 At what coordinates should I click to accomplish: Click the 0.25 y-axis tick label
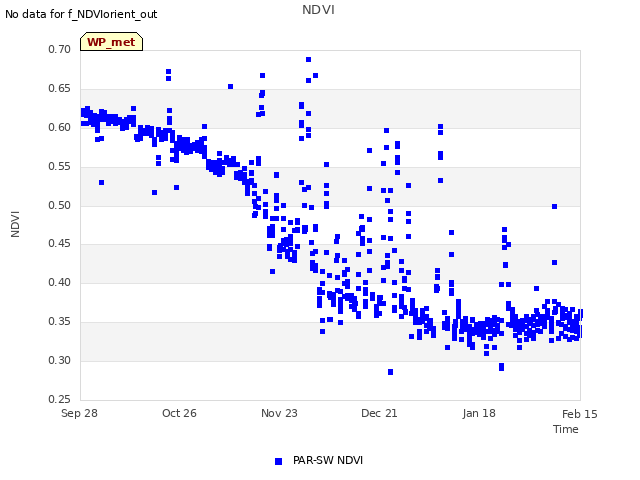click(x=59, y=399)
